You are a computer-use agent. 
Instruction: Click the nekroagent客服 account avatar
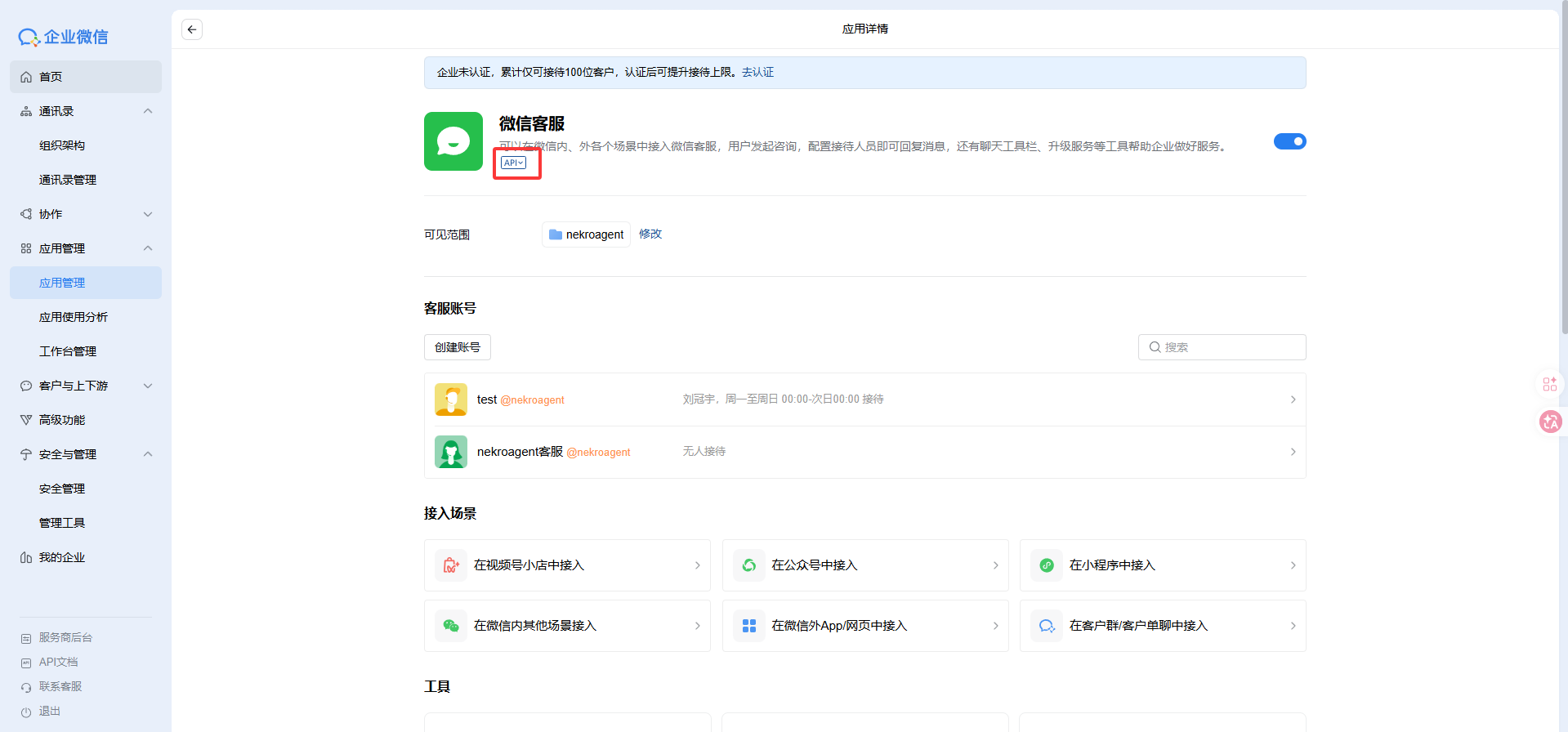point(451,452)
